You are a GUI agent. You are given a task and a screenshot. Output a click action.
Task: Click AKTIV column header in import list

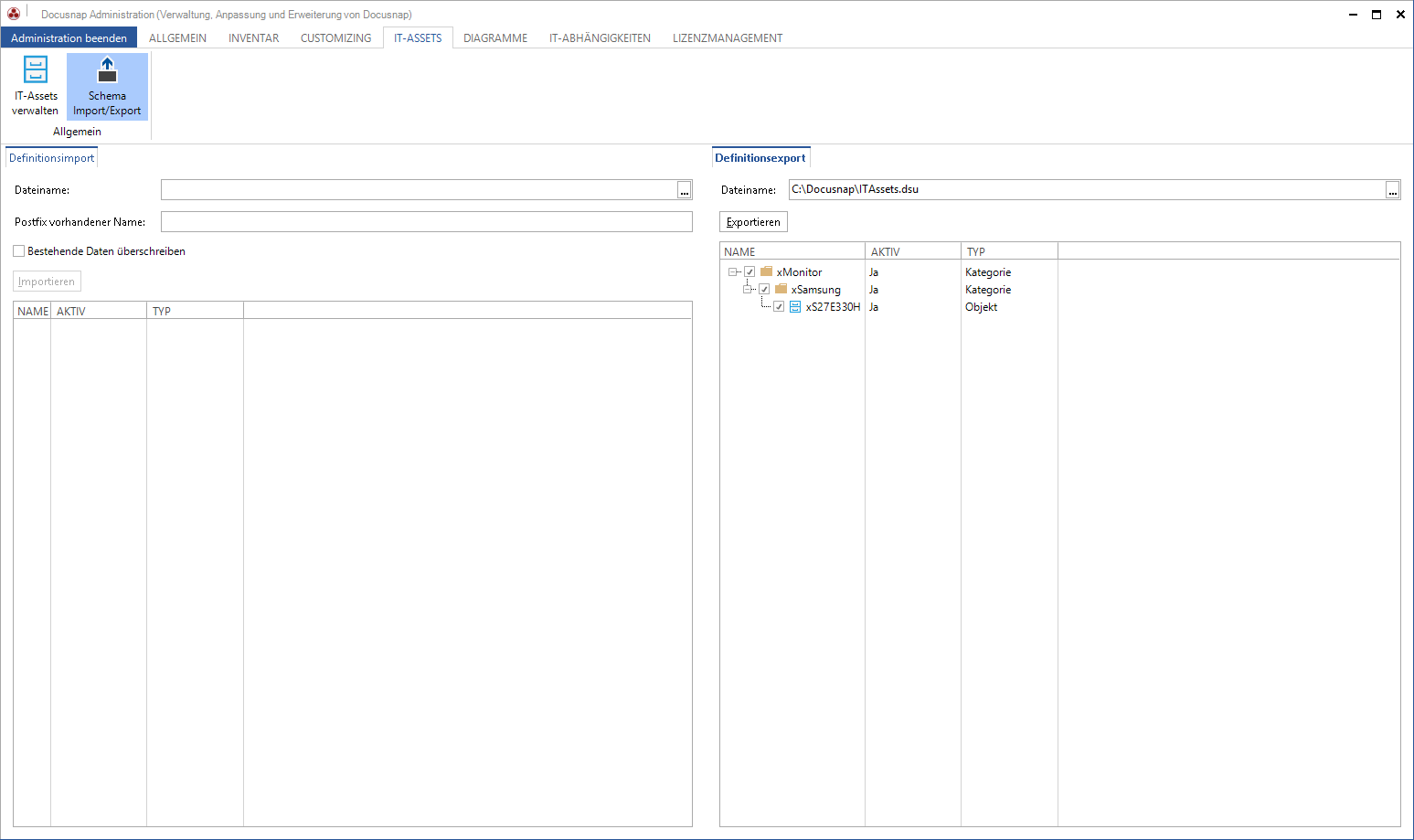(x=99, y=311)
